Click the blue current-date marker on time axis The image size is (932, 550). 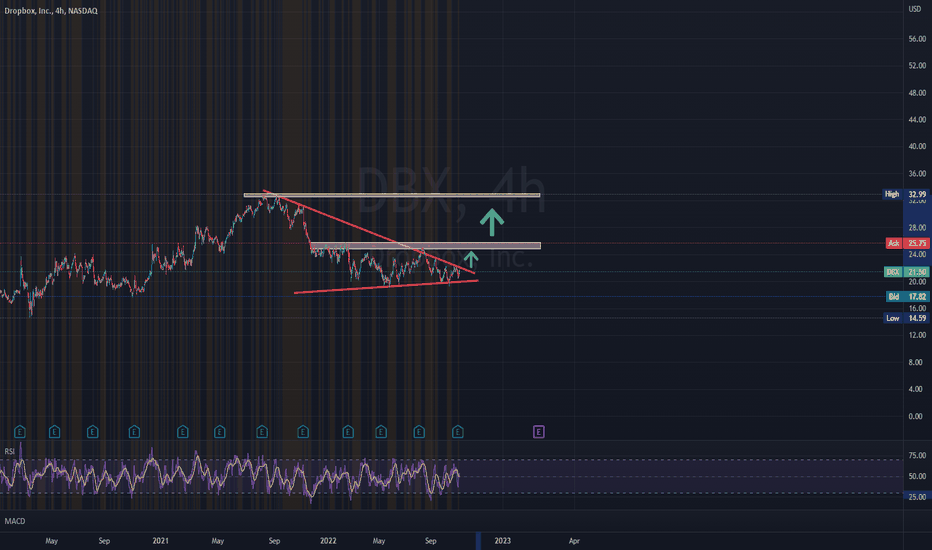478,540
